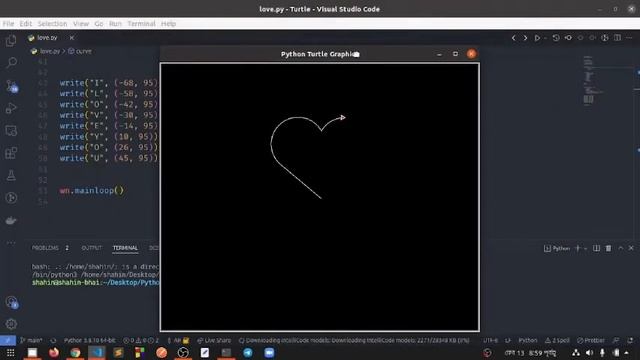The image size is (640, 360).
Task: Open the applications grid launcher
Action: click(11, 353)
